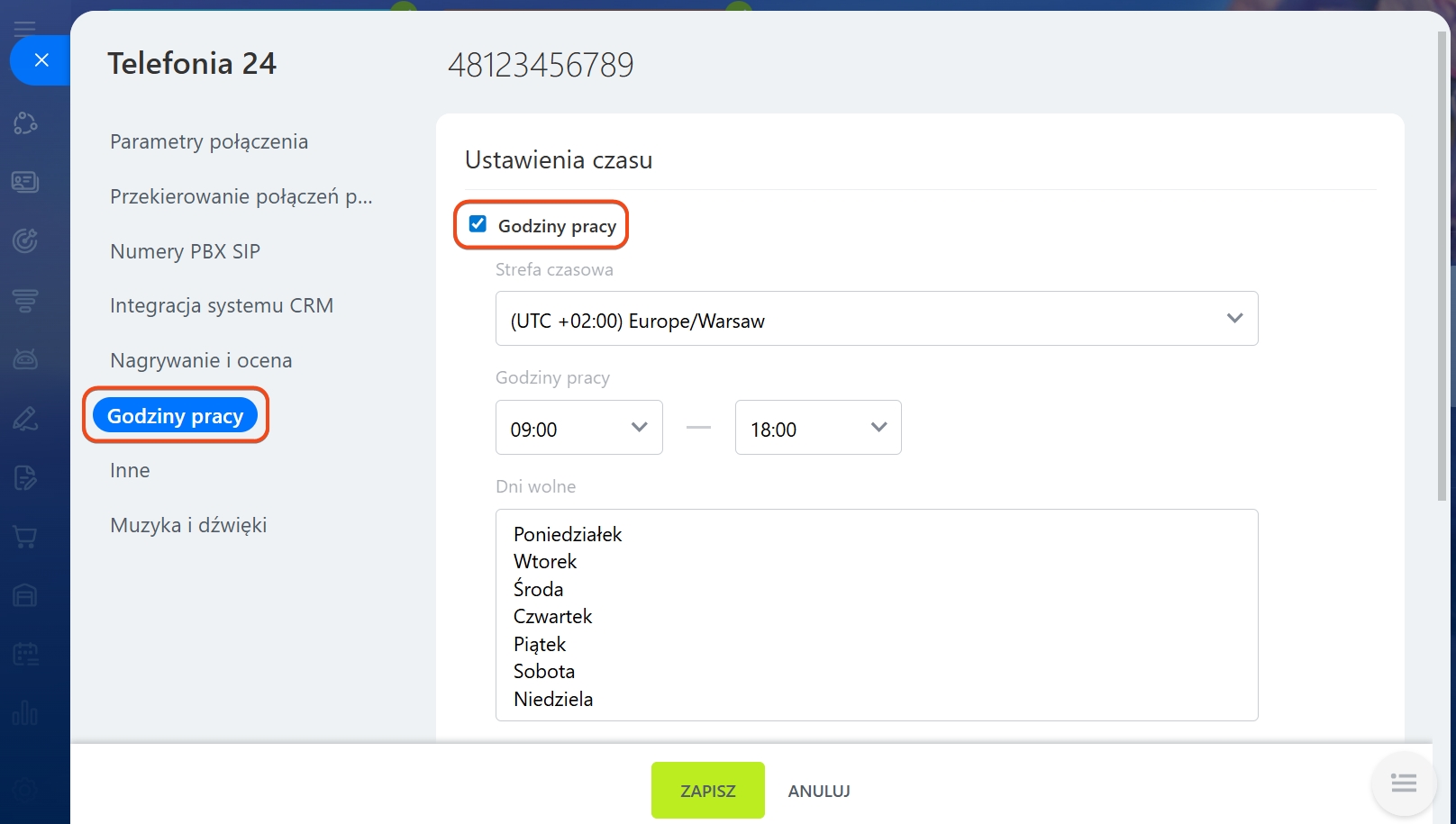Open the 18:00 end time dropdown
The height and width of the screenshot is (824, 1456).
point(817,428)
